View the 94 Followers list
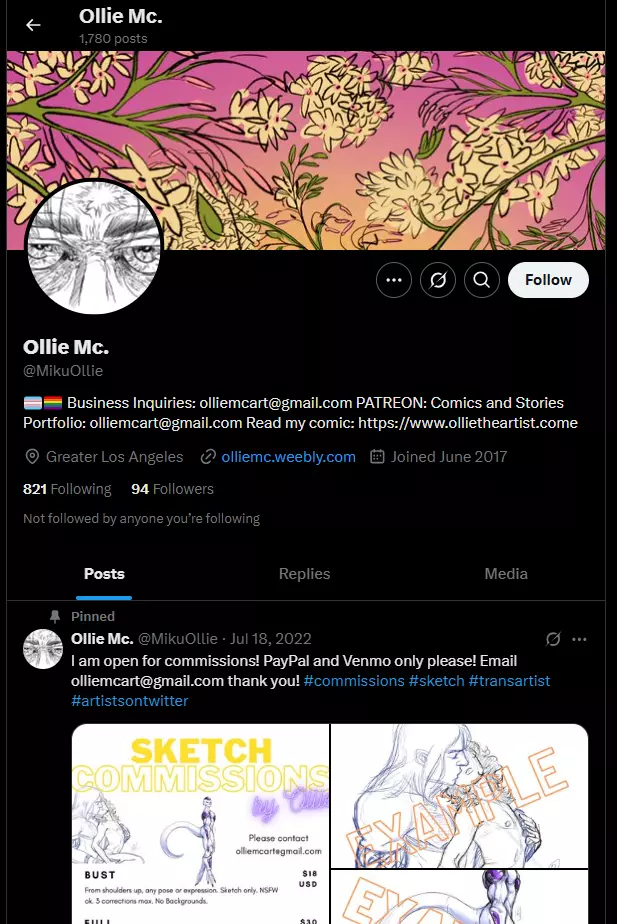Viewport: 617px width, 924px height. point(172,489)
